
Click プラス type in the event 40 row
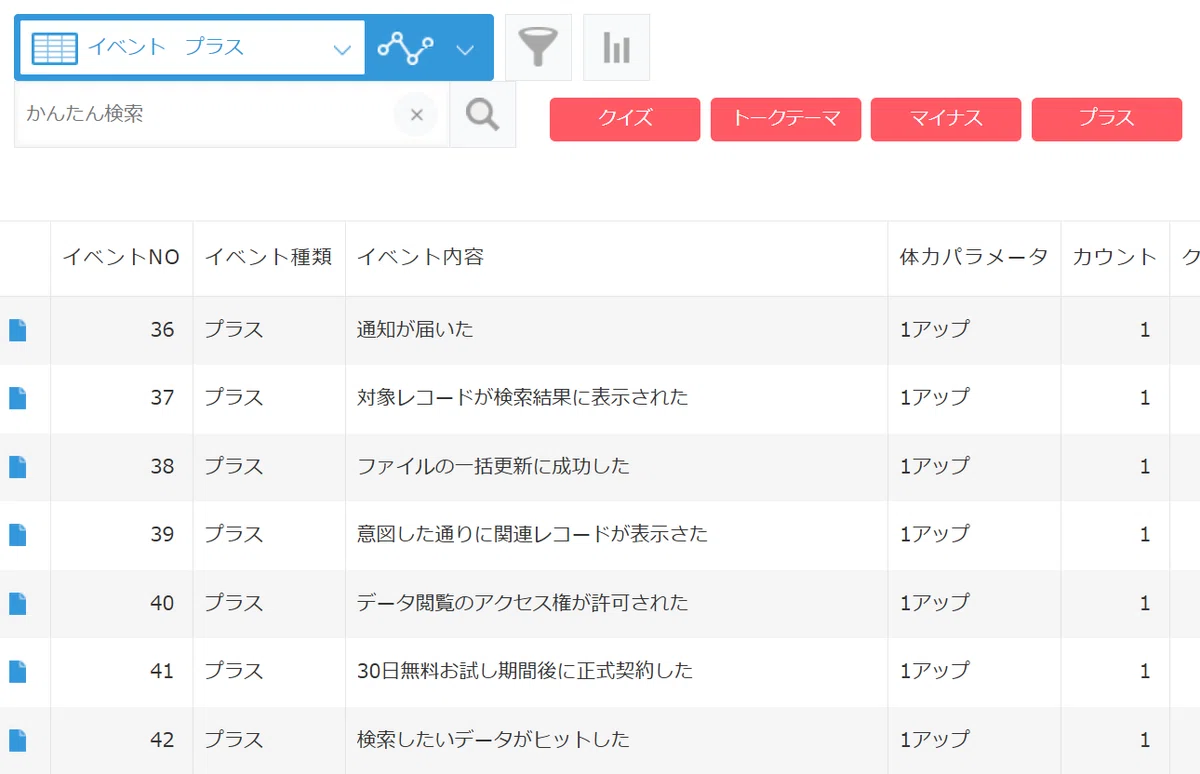point(234,603)
